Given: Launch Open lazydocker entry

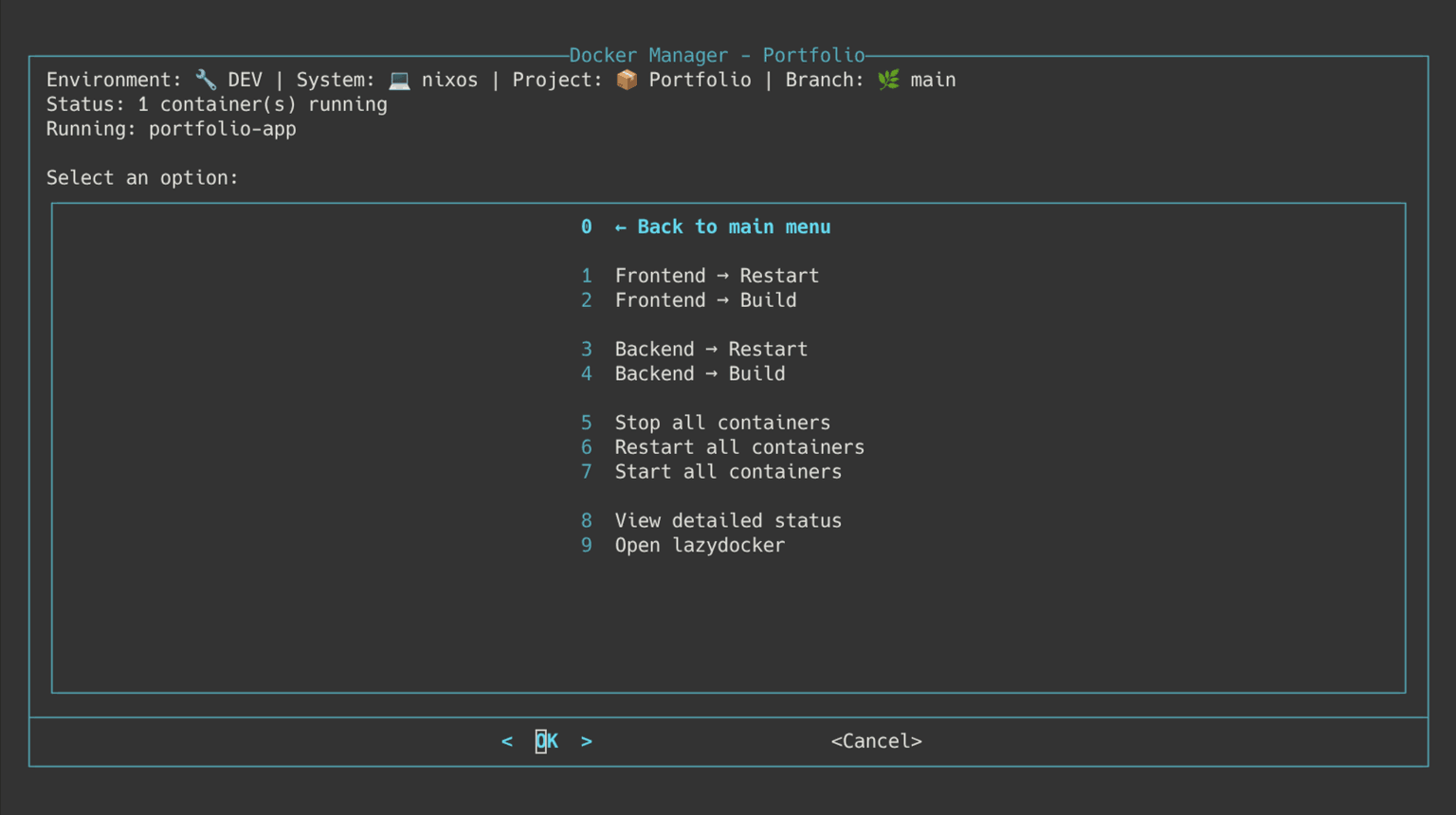Looking at the screenshot, I should pyautogui.click(x=699, y=546).
